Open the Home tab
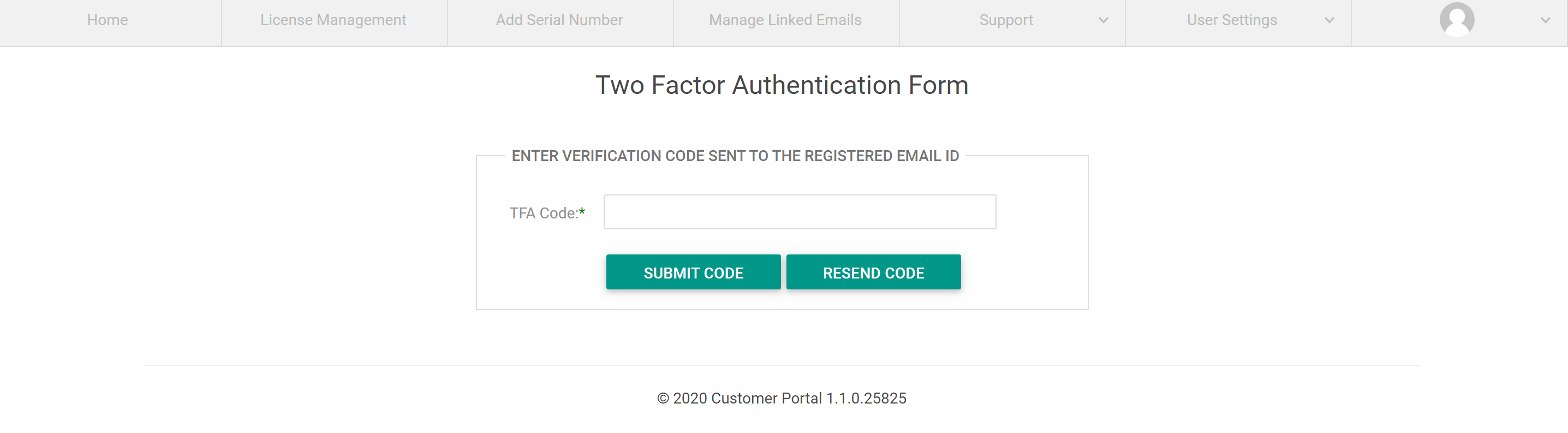Viewport: 1568px width, 433px height. click(x=107, y=20)
